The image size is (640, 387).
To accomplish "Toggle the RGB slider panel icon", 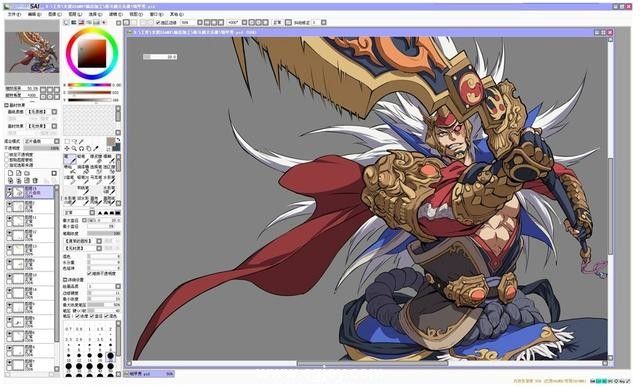I will [x=74, y=22].
